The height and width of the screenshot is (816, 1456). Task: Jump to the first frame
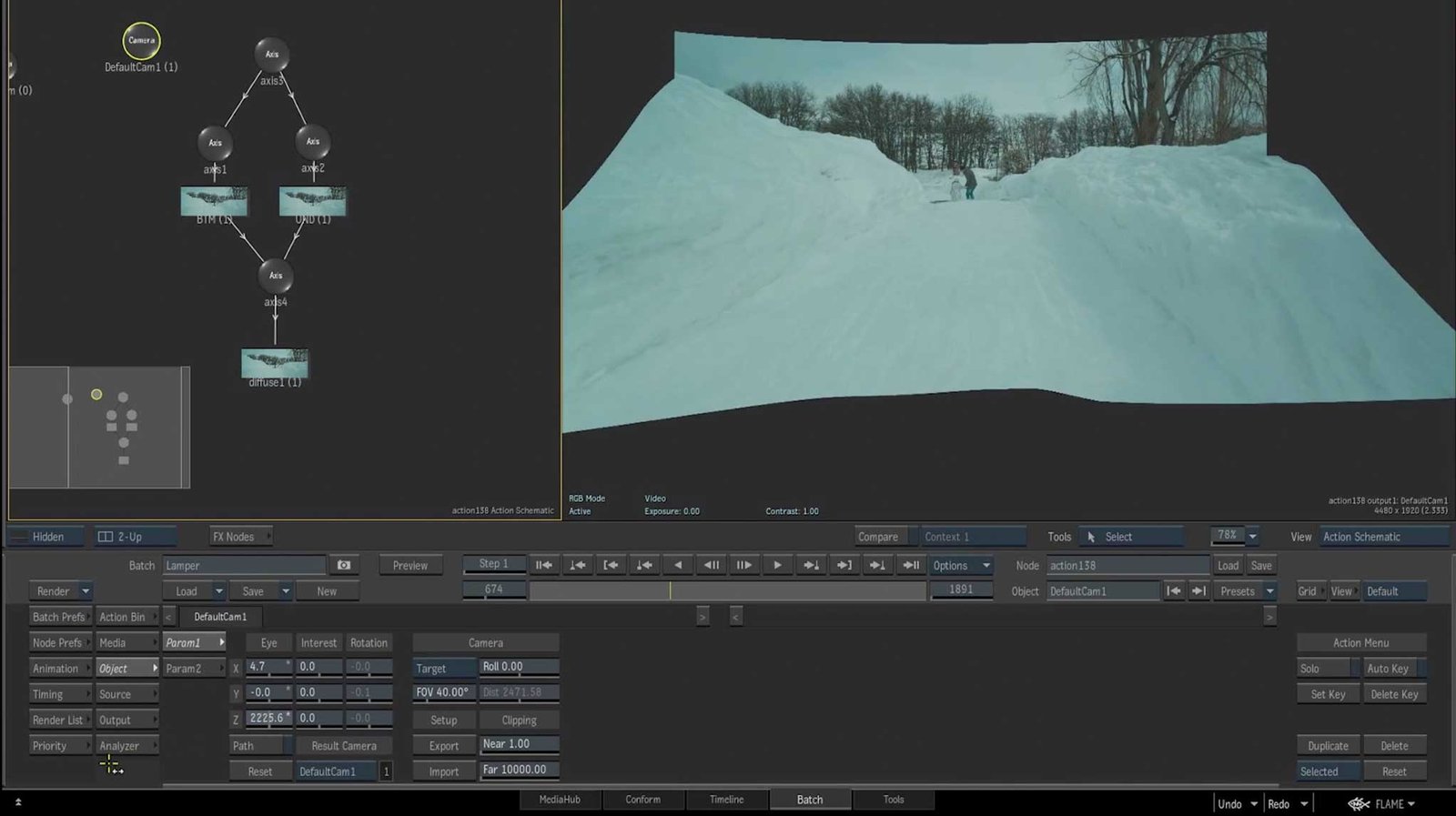(544, 566)
